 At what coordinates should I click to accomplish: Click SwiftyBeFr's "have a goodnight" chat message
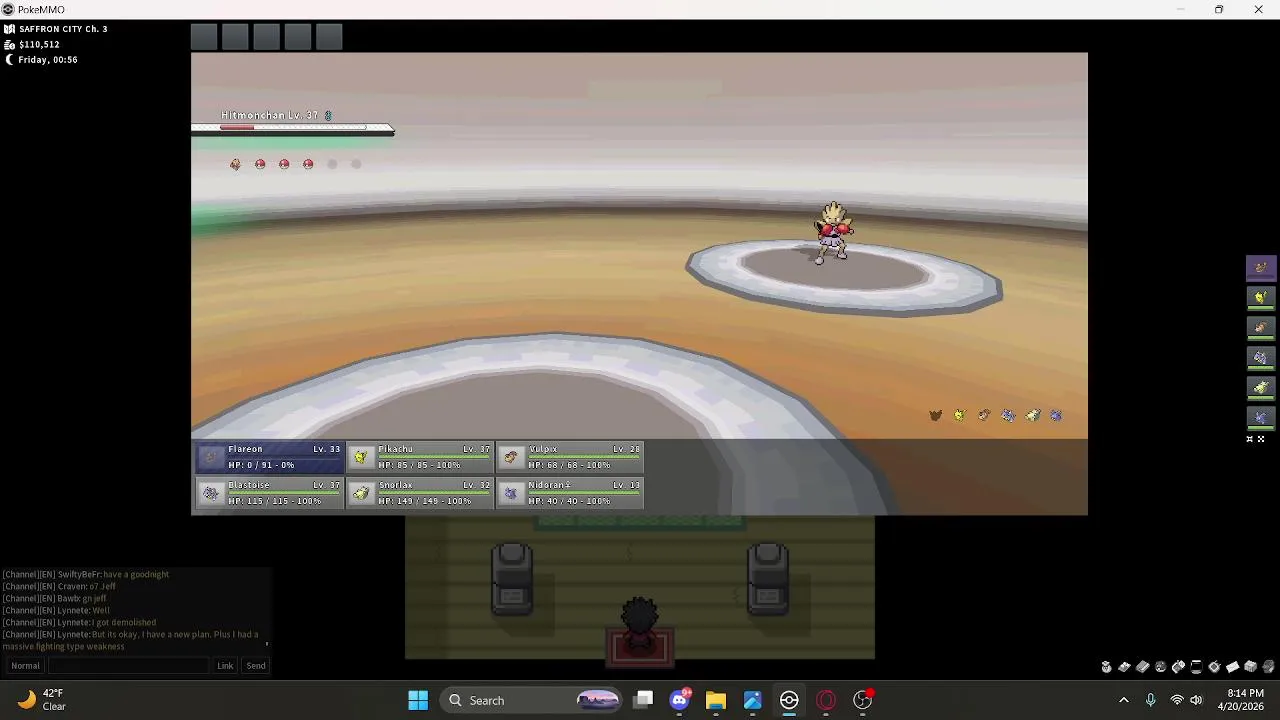136,575
